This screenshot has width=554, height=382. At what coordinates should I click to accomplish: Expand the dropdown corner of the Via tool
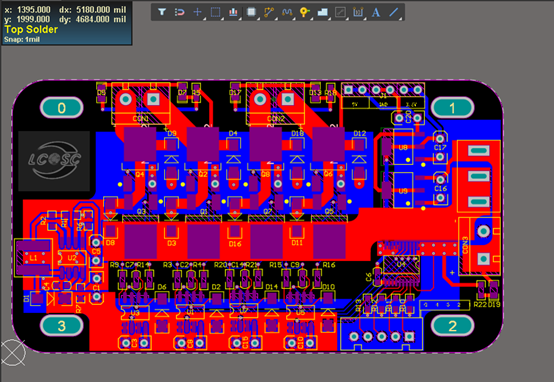310,18
